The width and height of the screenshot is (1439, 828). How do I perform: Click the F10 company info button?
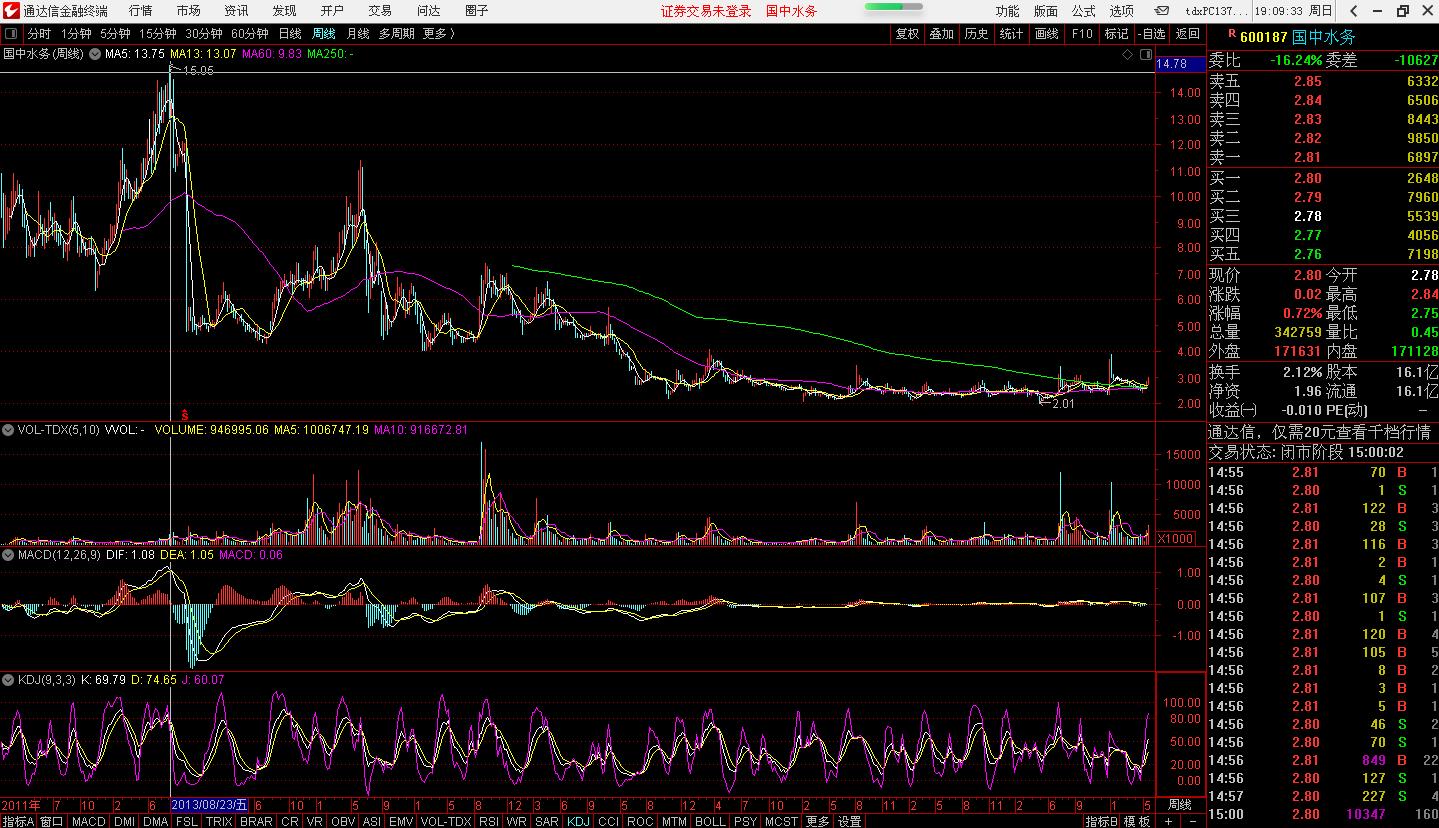pyautogui.click(x=1082, y=34)
